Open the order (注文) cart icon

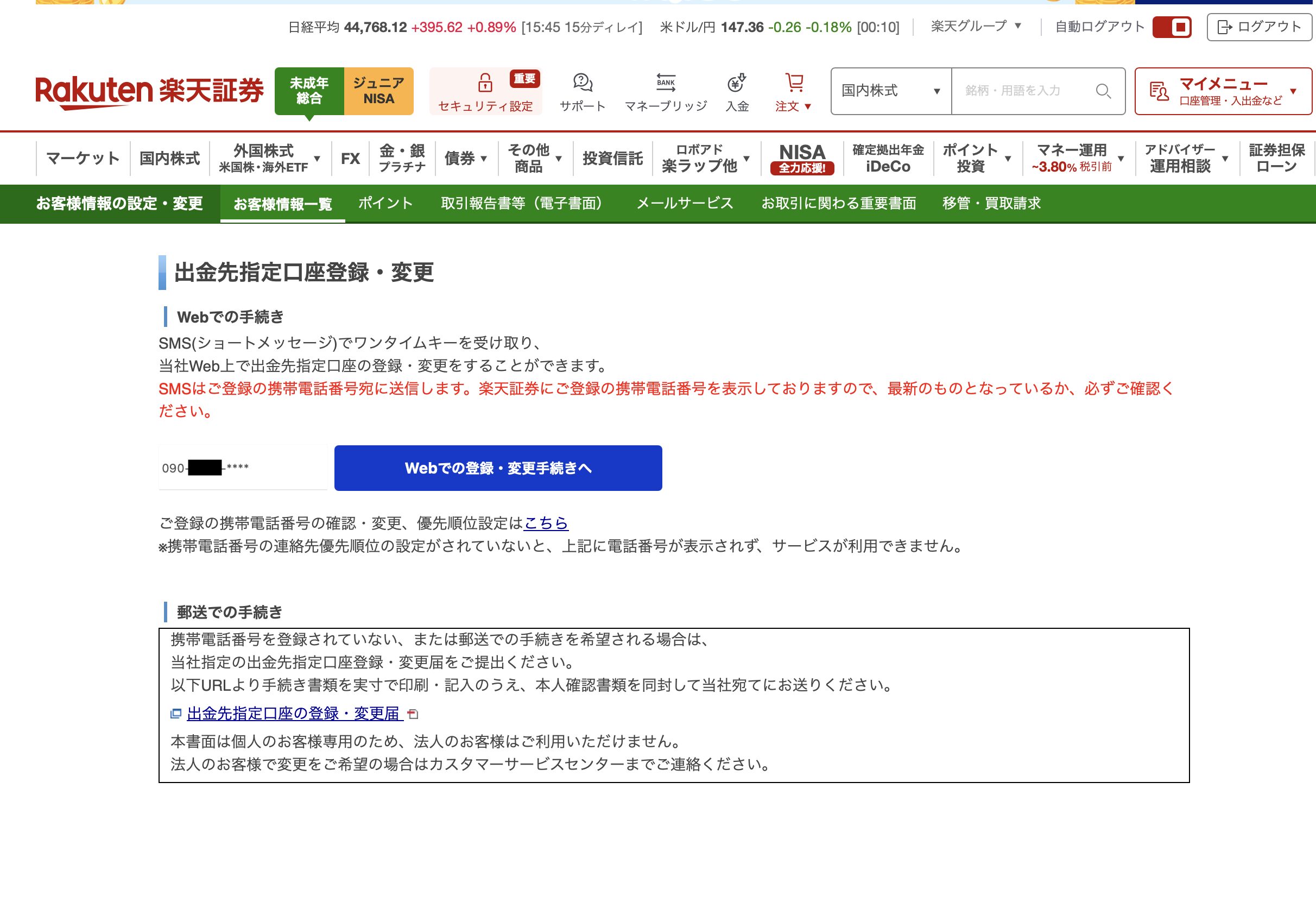(794, 83)
